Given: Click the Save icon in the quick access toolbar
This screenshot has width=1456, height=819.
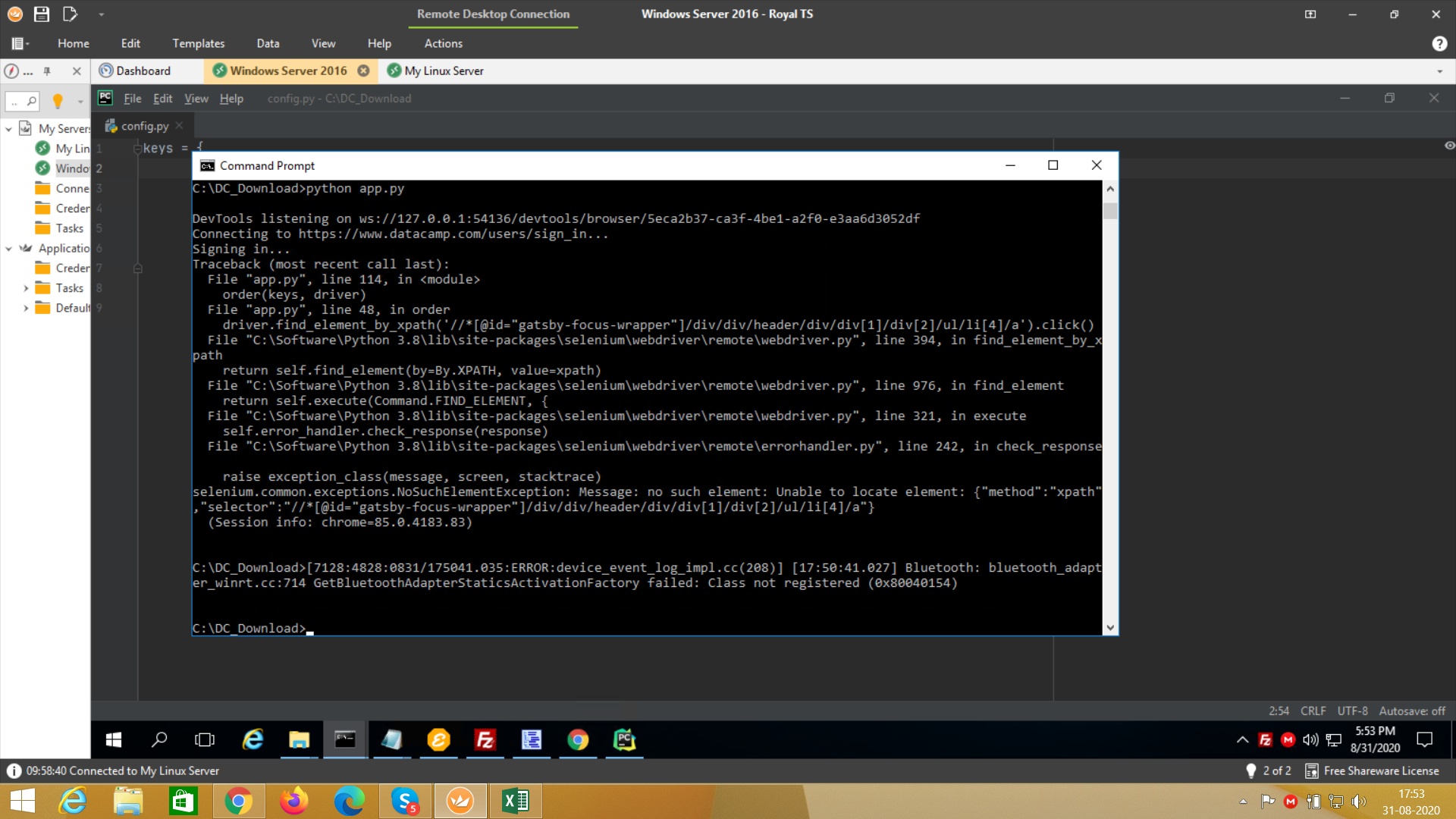Looking at the screenshot, I should 42,14.
